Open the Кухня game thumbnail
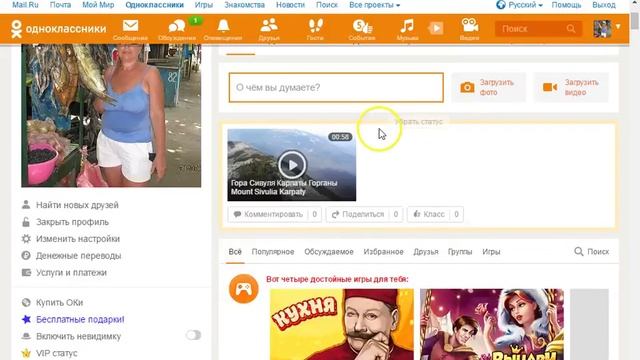 click(x=342, y=324)
